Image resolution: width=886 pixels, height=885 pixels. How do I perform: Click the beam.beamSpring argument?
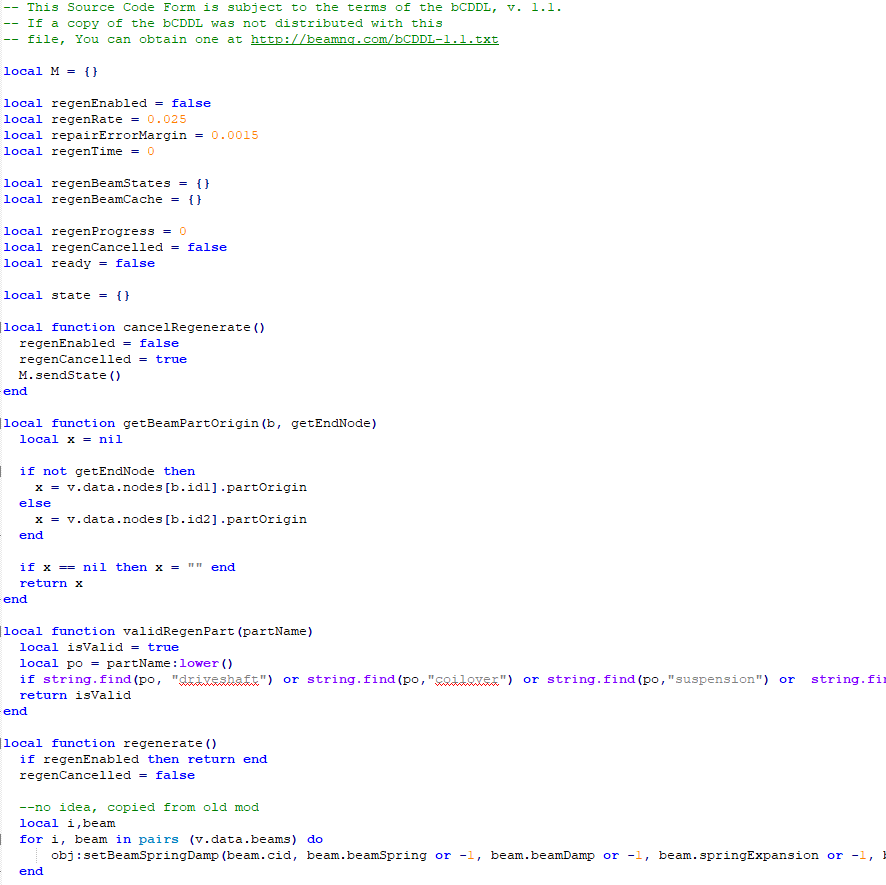[x=367, y=856]
